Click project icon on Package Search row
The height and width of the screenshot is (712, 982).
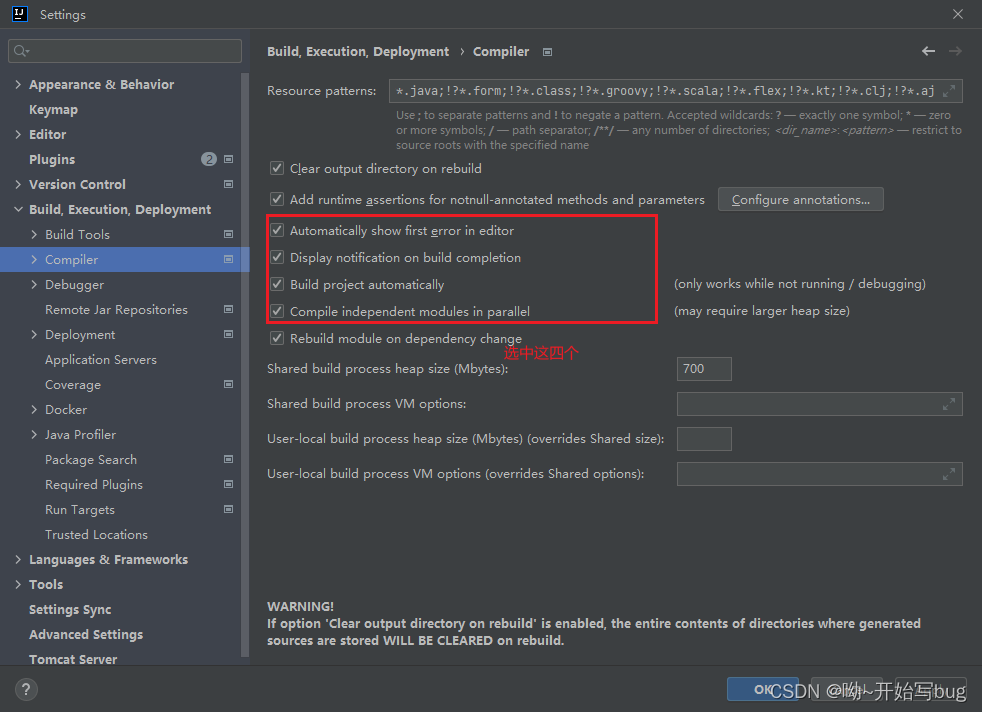(229, 460)
